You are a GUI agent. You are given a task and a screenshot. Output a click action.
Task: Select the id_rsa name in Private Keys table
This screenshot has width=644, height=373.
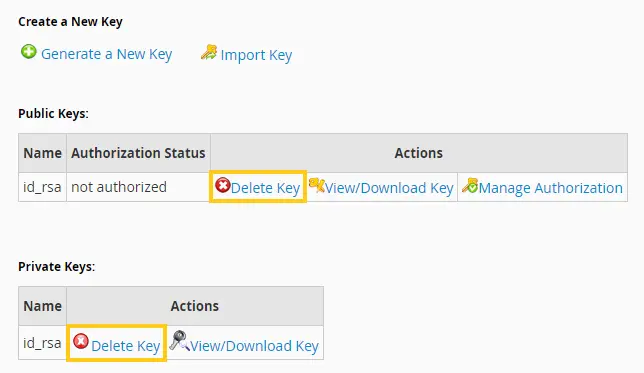[x=42, y=343]
